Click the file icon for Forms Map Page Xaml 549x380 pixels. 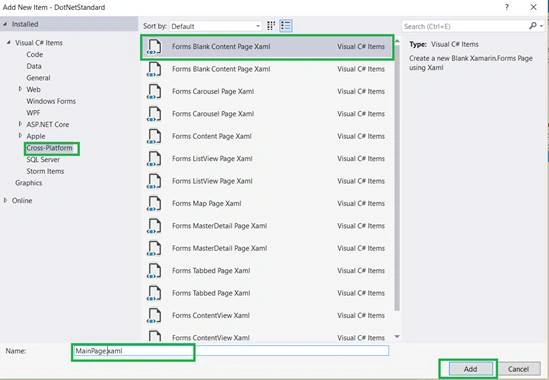(x=154, y=203)
